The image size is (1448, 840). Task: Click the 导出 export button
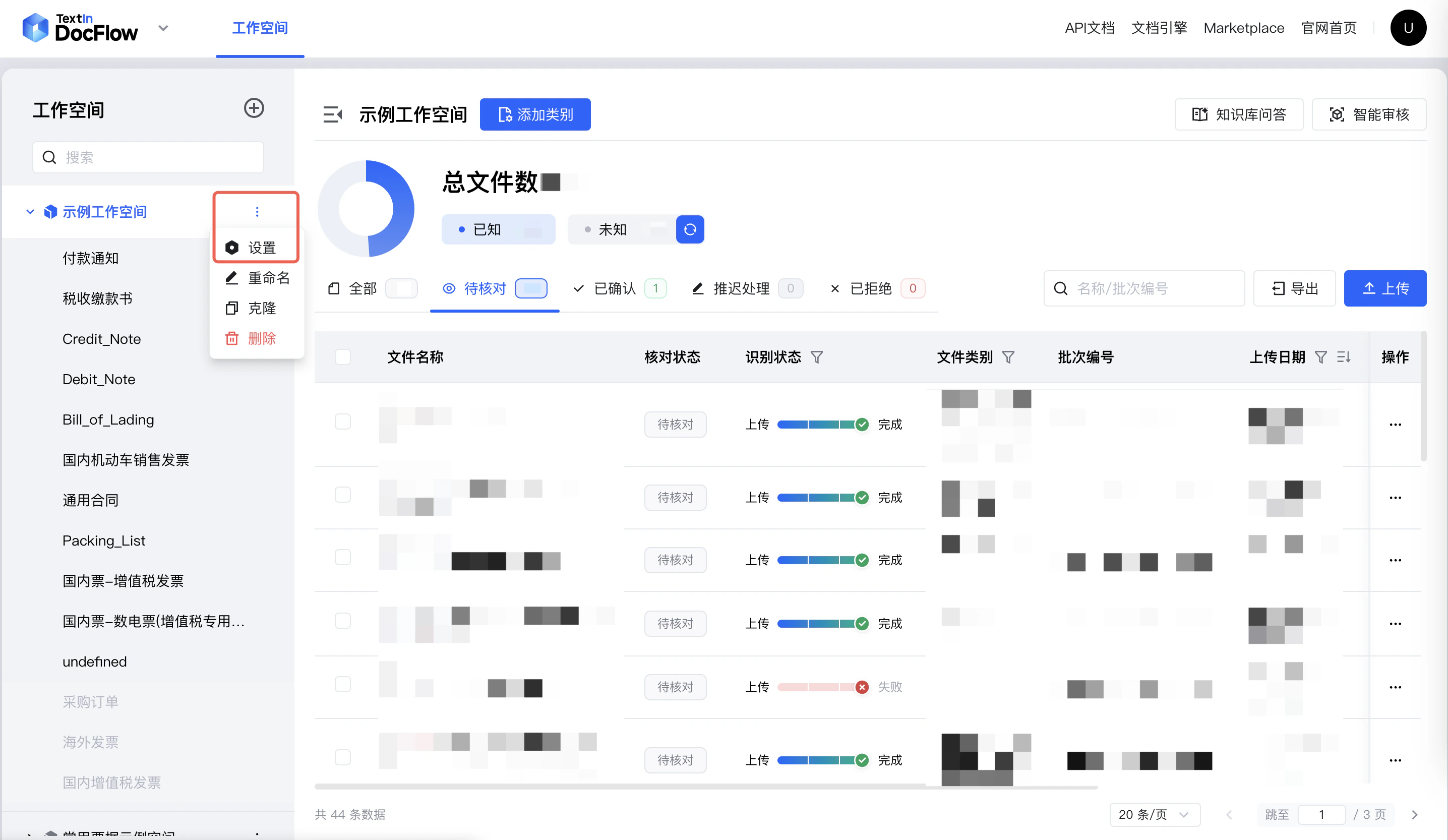(1294, 288)
